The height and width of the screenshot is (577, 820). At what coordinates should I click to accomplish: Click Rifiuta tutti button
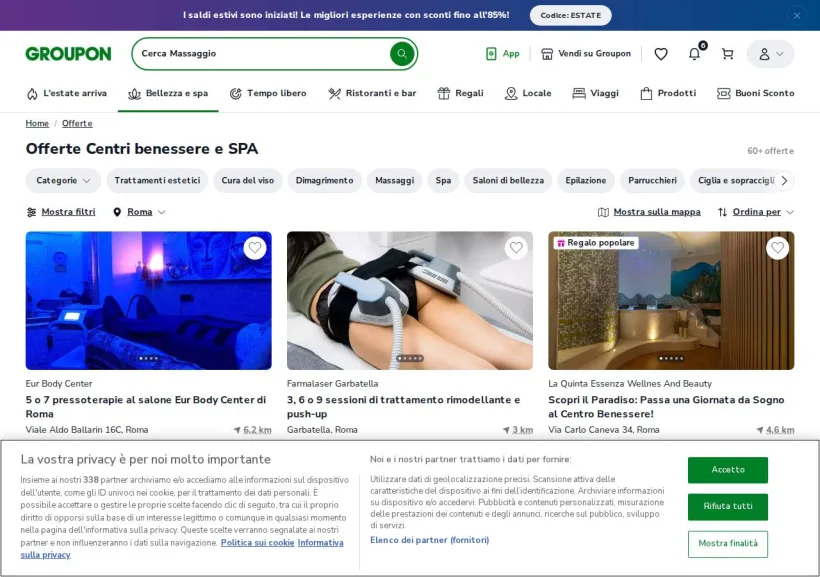click(728, 506)
